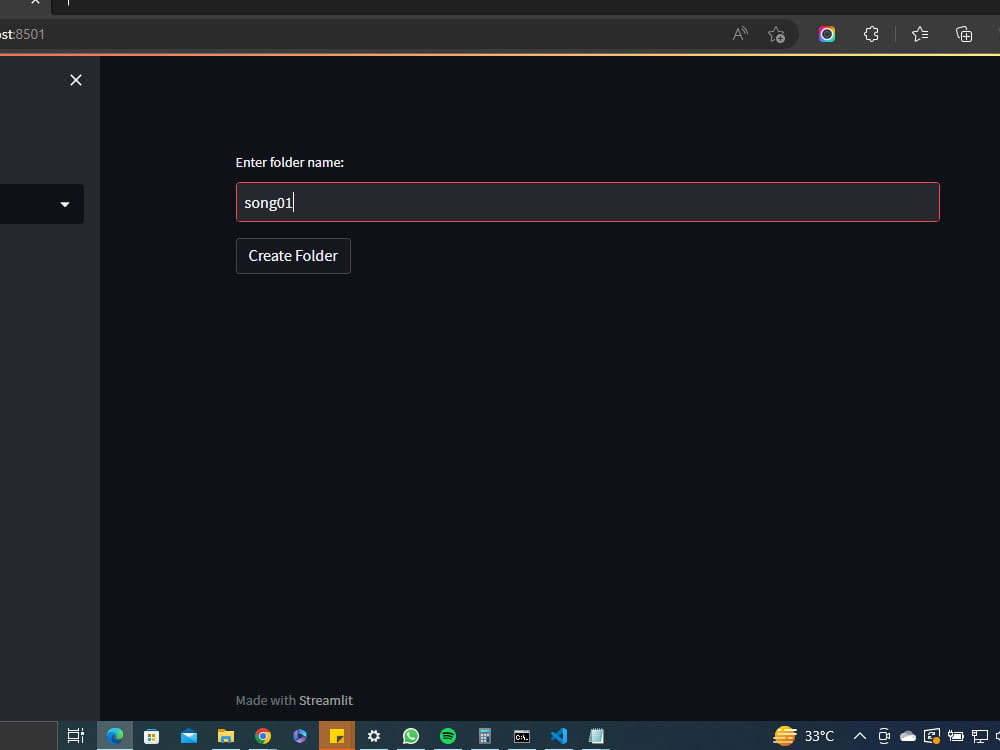
Task: Click the localhost:8501 address bar URL
Action: pos(22,34)
